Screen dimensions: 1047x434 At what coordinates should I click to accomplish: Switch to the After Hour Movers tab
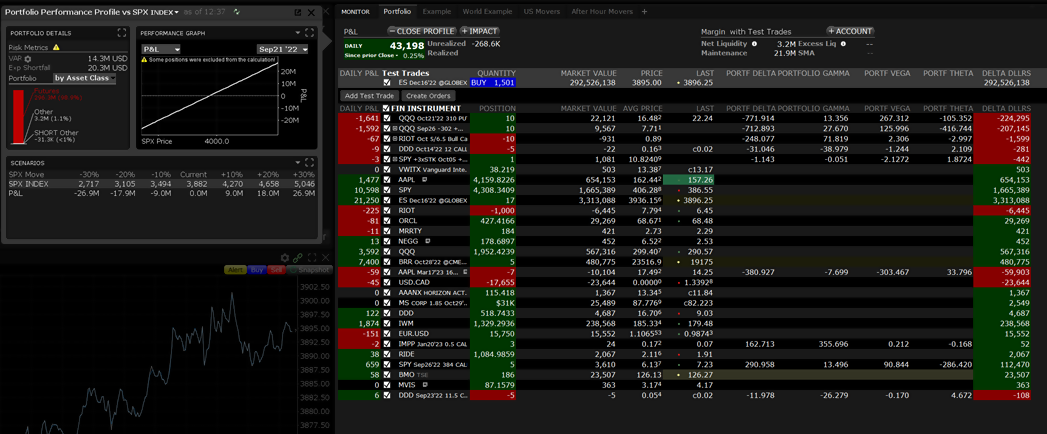pos(603,12)
